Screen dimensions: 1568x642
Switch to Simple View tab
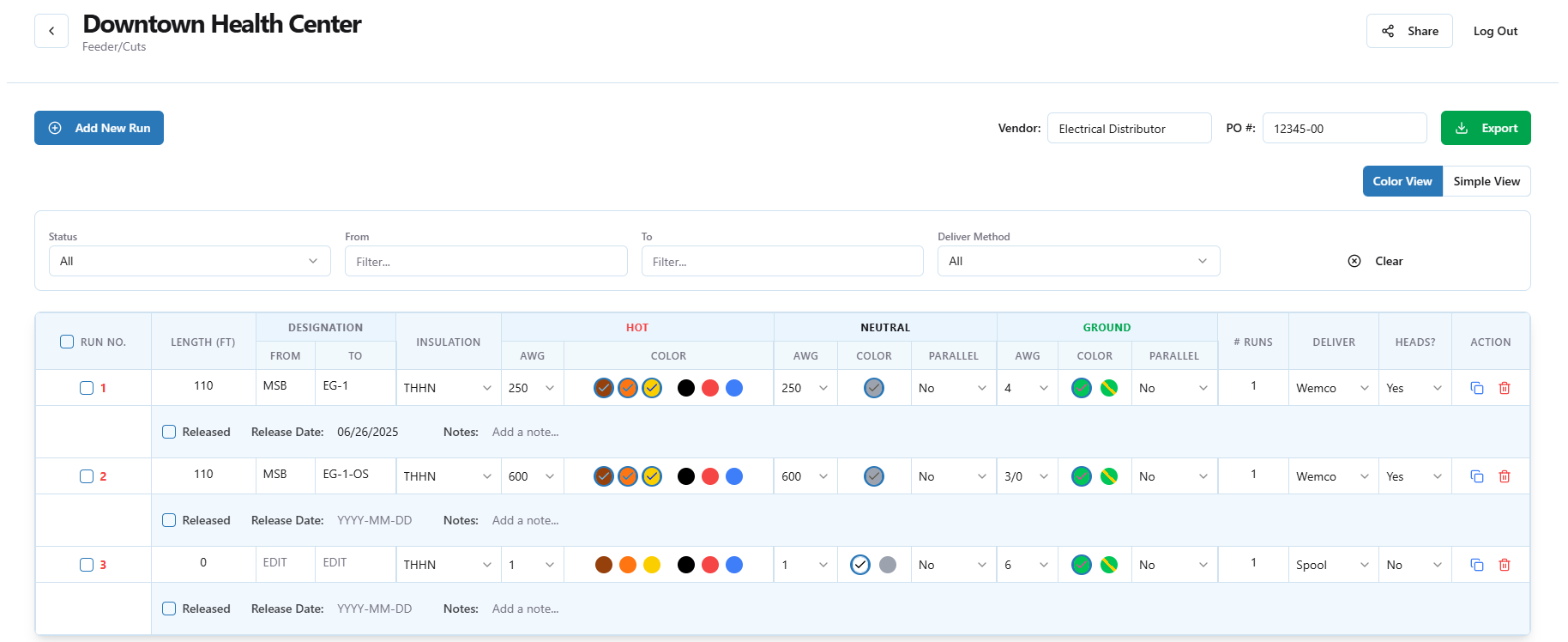(1487, 181)
